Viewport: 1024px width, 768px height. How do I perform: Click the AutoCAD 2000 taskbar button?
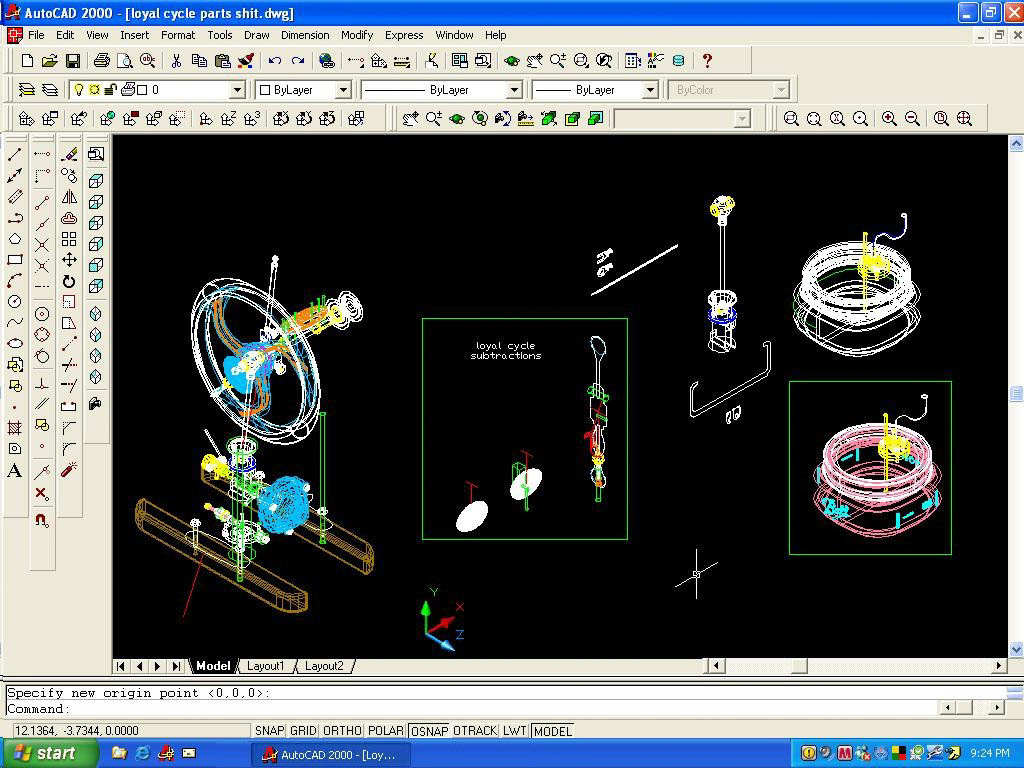(x=330, y=754)
